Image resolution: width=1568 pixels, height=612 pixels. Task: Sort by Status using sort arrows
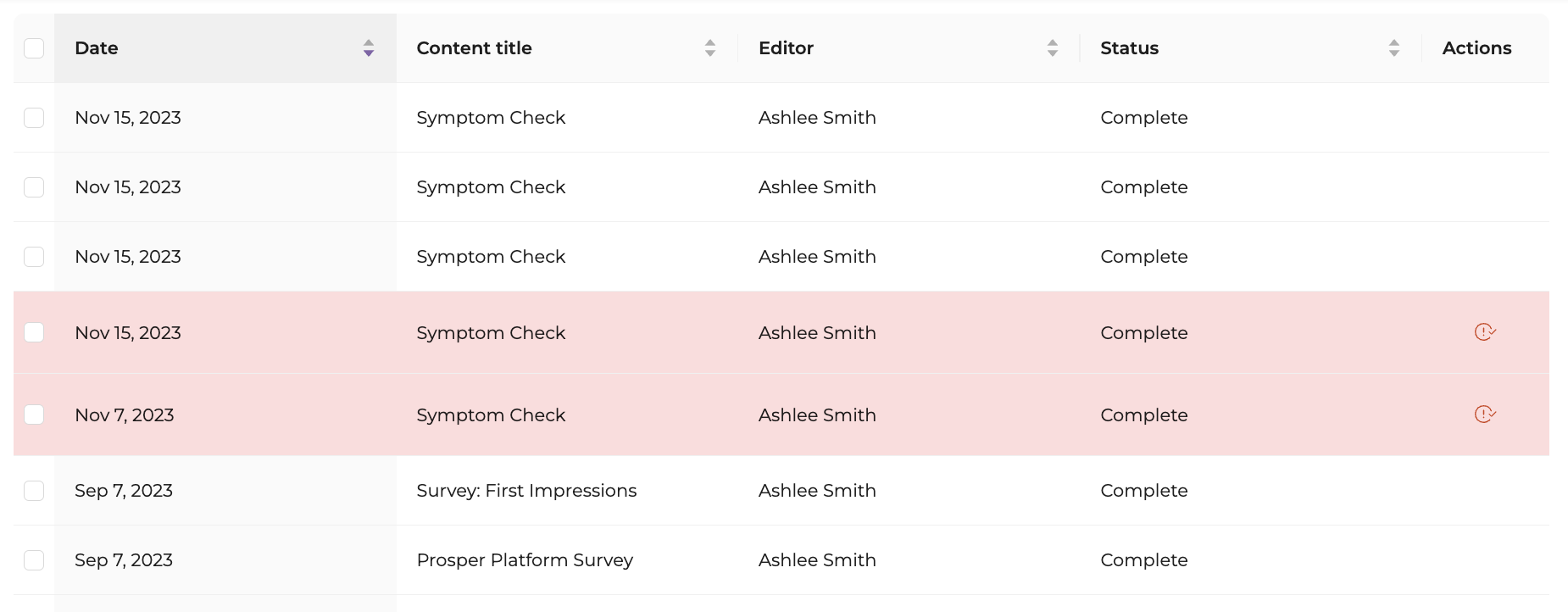[x=1394, y=48]
